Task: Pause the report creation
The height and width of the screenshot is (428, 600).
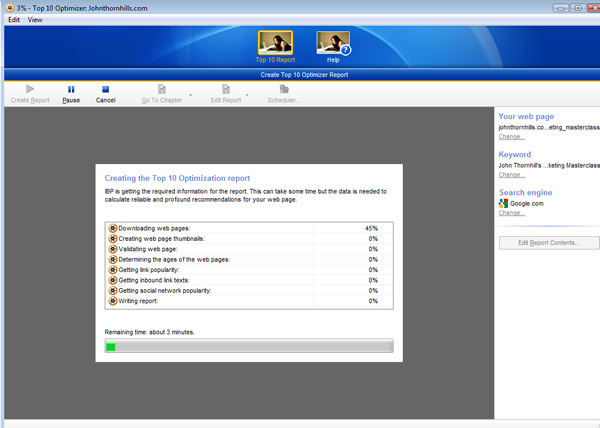Action: click(71, 94)
